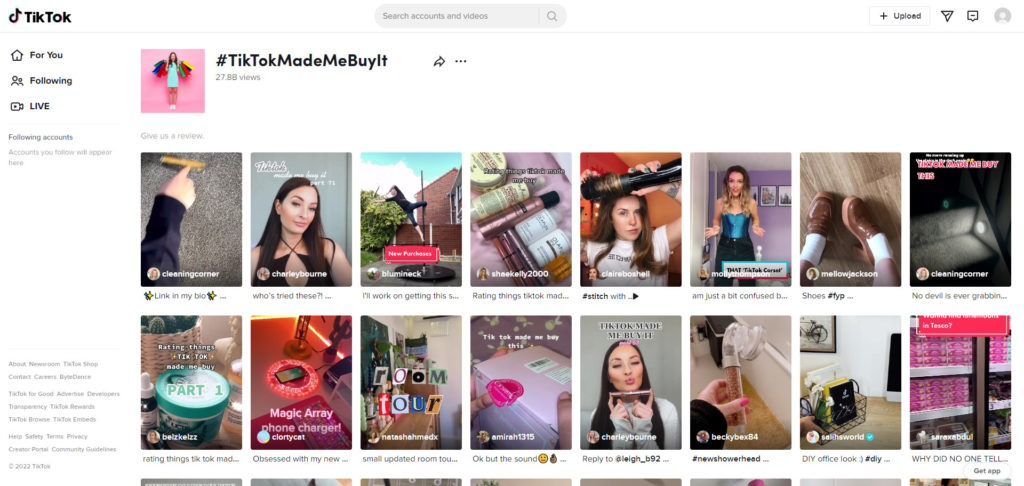The height and width of the screenshot is (486, 1024).
Task: Click the mellowjackson username avatar
Action: pyautogui.click(x=812, y=274)
